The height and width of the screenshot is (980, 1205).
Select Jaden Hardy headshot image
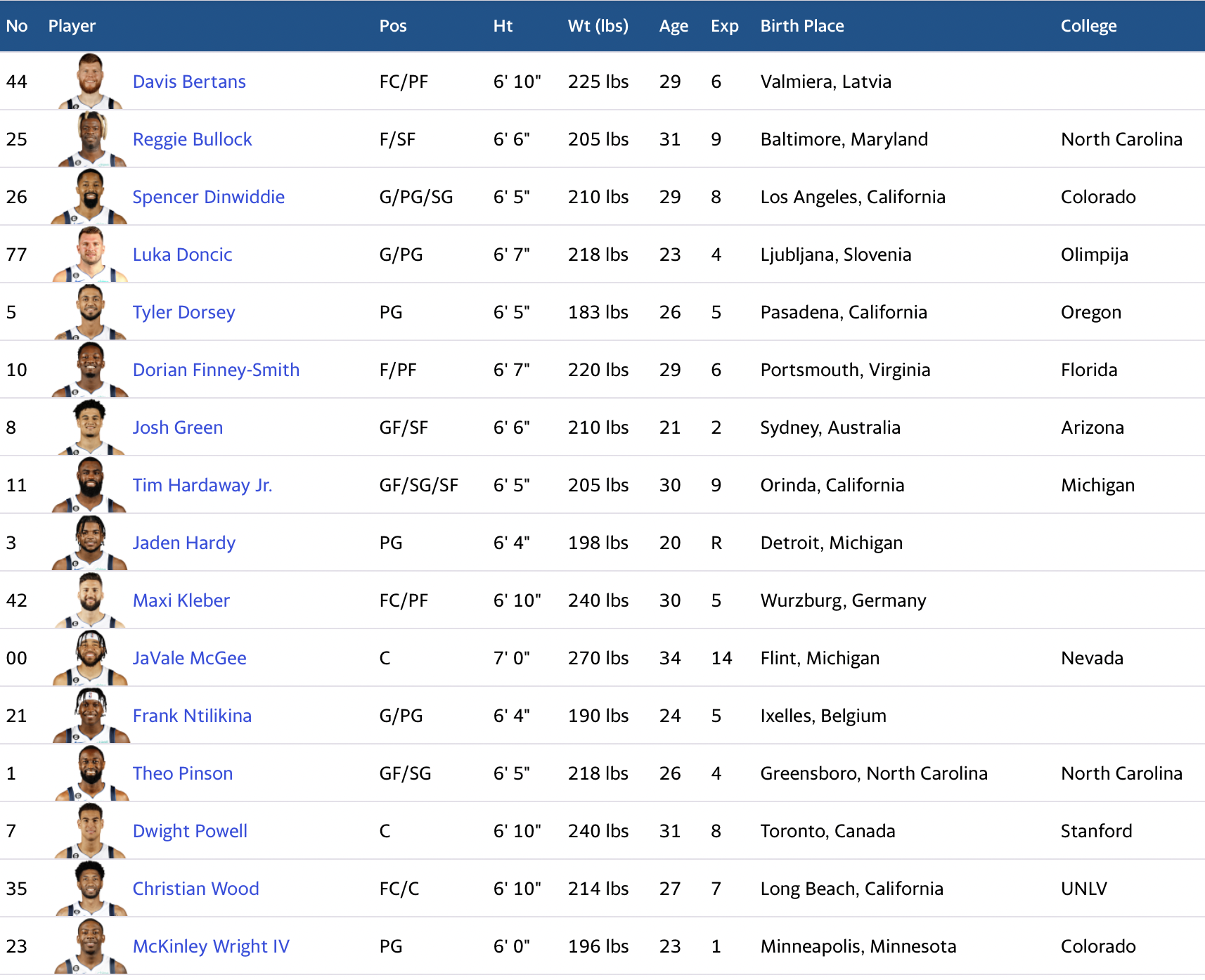pyautogui.click(x=90, y=542)
